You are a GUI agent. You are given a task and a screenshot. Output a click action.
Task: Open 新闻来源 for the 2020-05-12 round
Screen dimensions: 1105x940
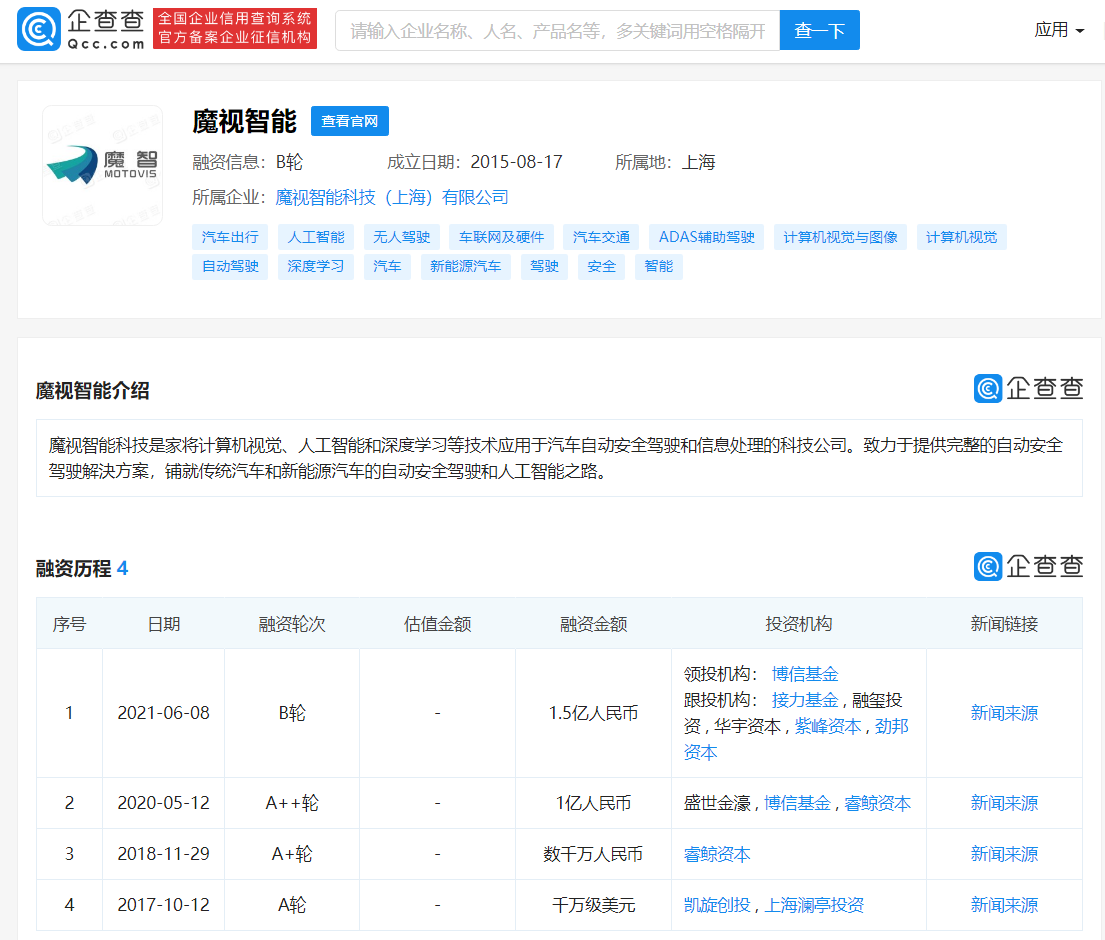[1004, 803]
